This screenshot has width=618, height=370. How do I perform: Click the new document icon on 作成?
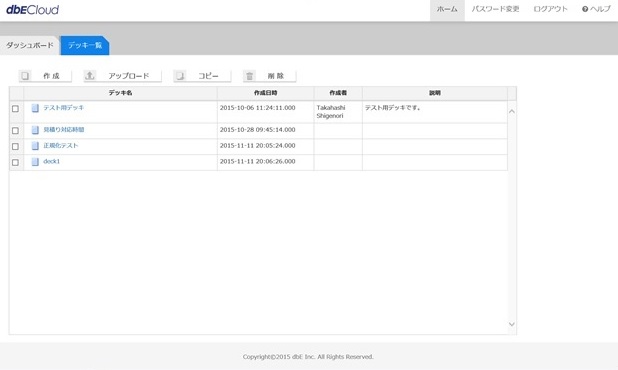point(25,76)
